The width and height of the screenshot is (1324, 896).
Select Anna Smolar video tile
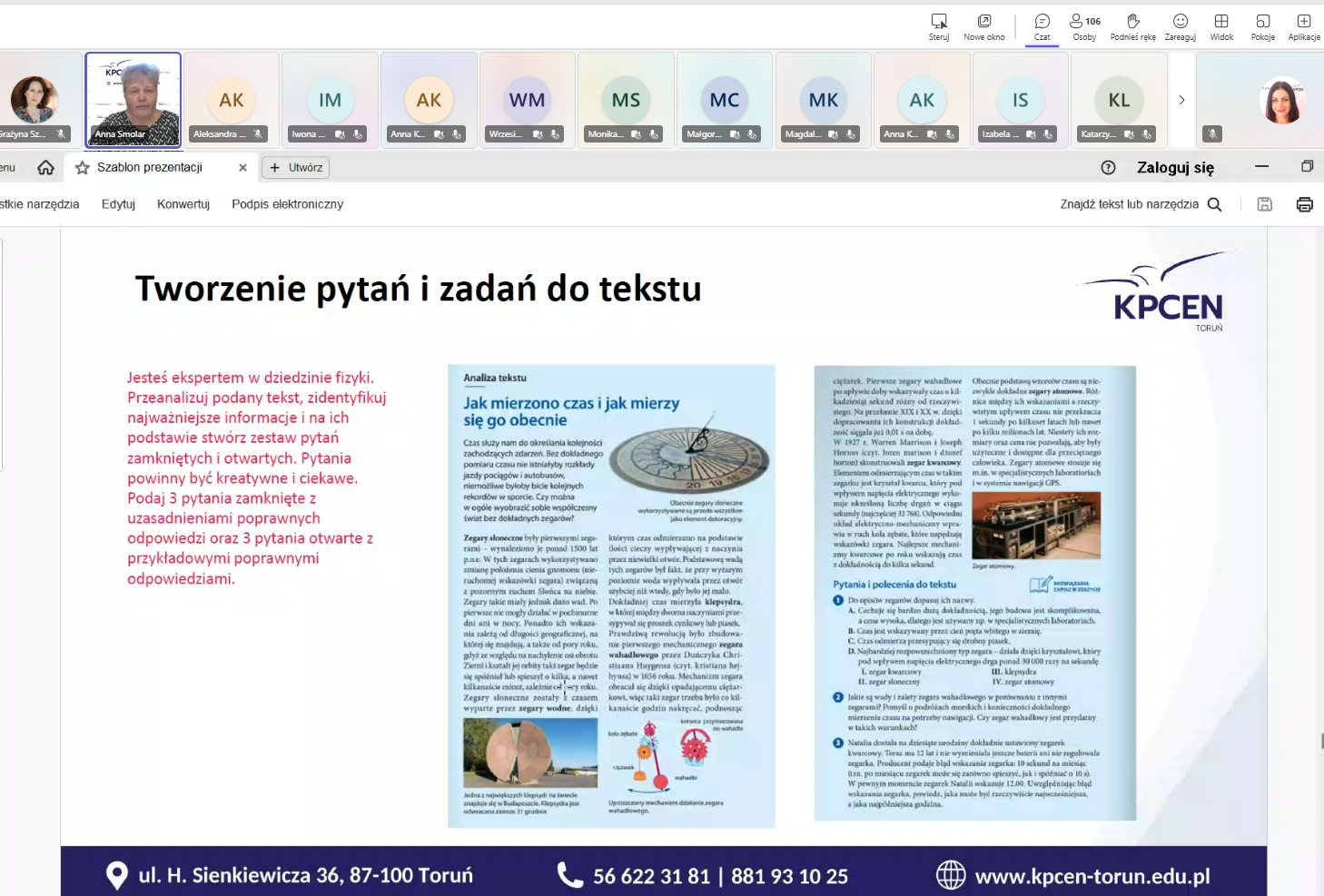point(133,100)
